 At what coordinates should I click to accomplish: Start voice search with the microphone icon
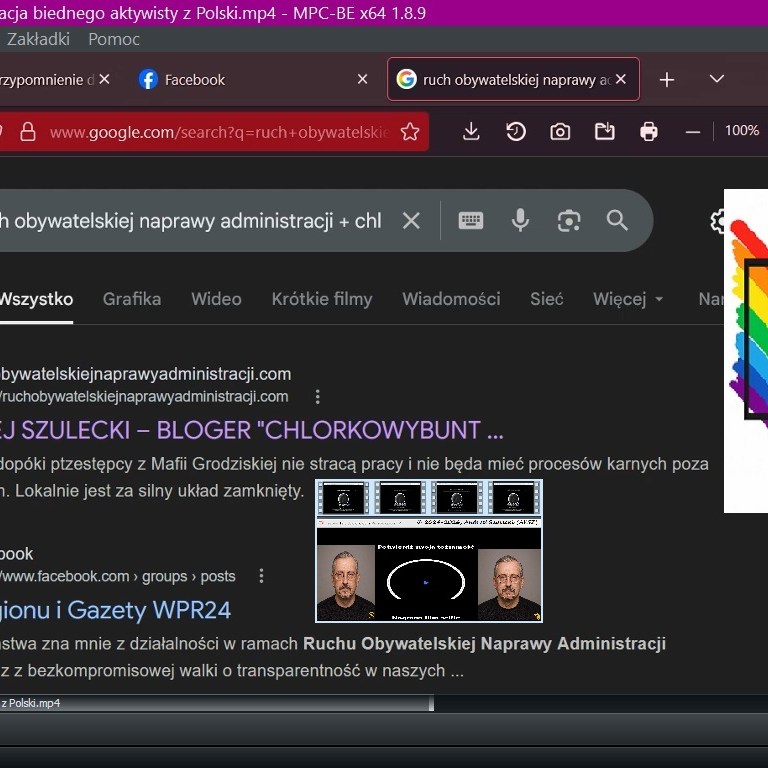click(520, 221)
